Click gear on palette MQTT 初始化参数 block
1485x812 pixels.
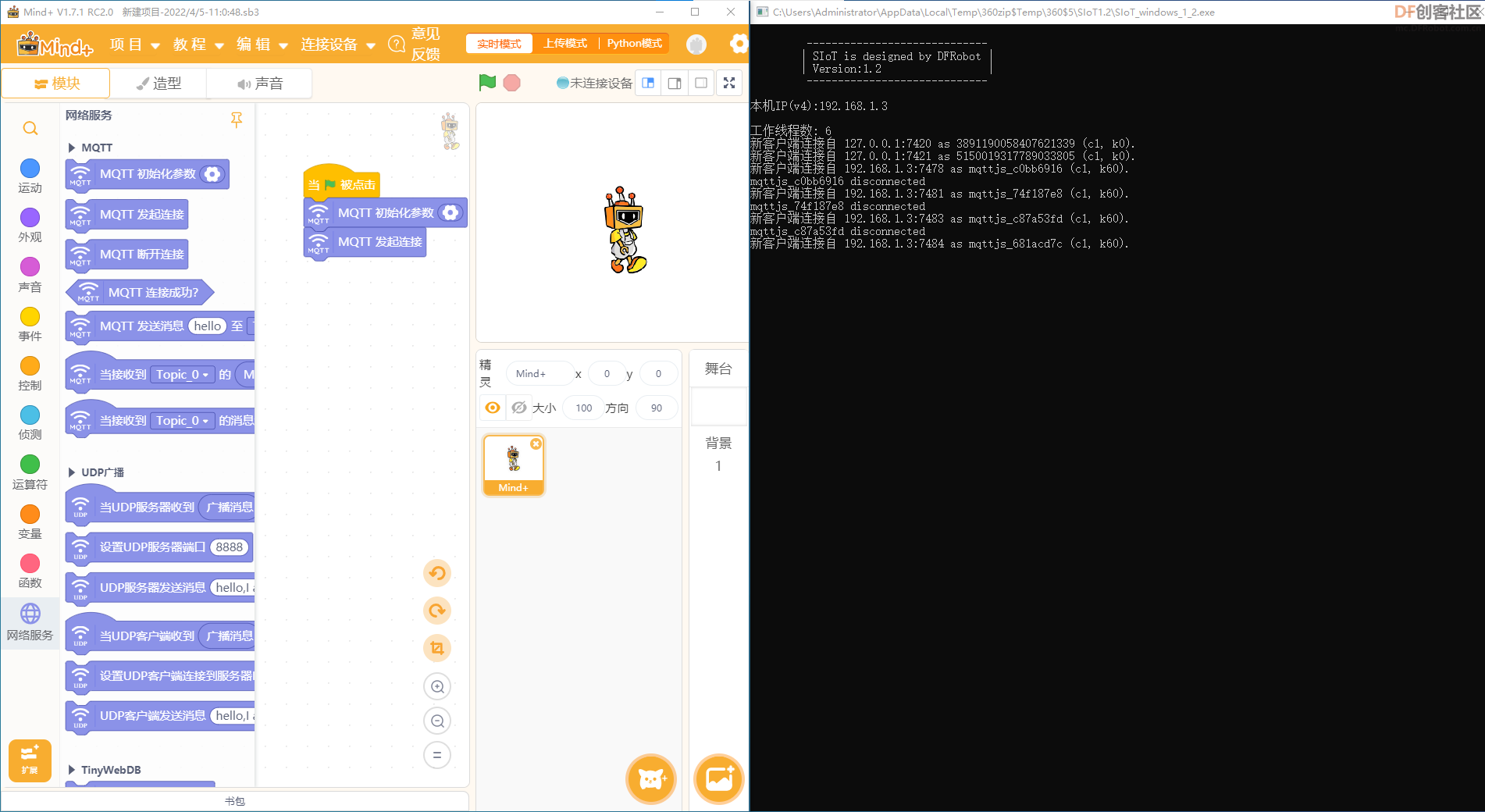click(212, 174)
